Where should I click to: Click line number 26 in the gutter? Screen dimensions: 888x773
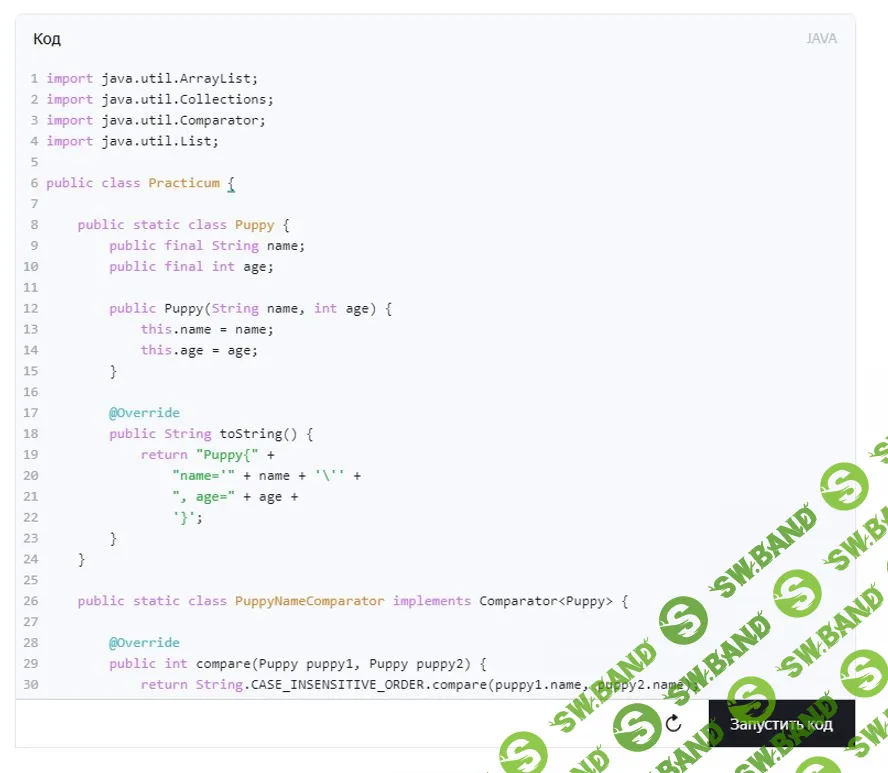[30, 601]
